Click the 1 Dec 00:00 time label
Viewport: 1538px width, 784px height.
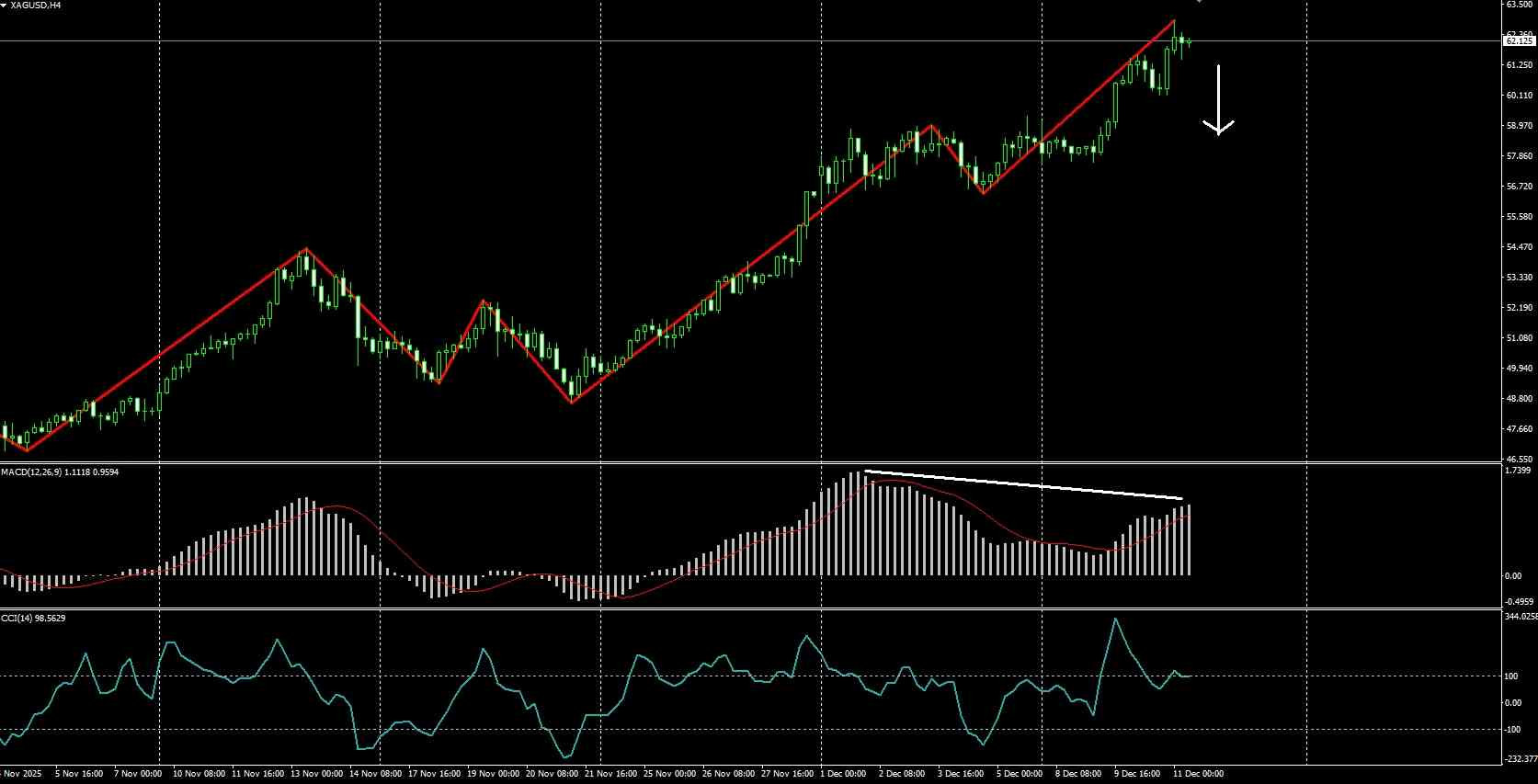point(843,774)
